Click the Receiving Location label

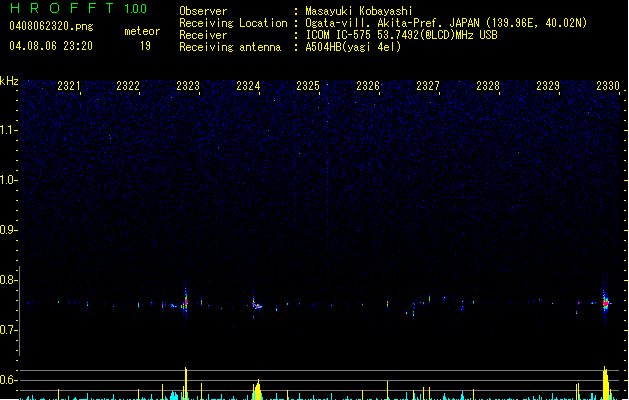click(233, 23)
